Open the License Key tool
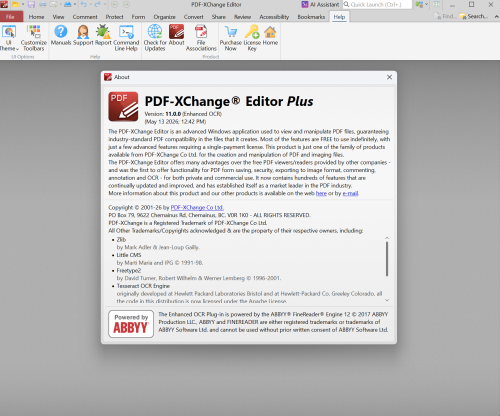Viewport: 500px width, 416px height. coord(252,38)
